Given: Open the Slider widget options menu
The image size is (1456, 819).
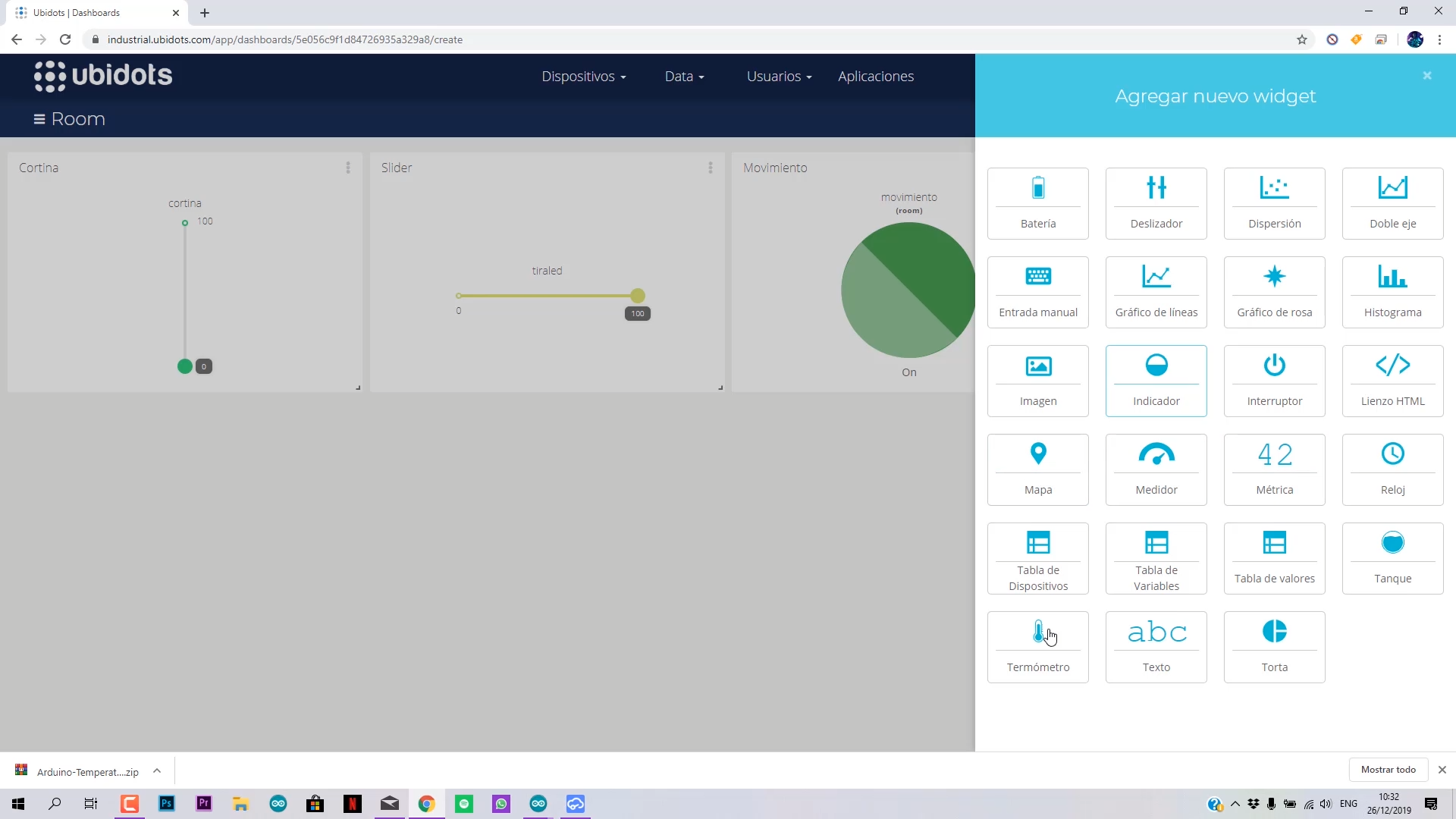Looking at the screenshot, I should coord(711,168).
